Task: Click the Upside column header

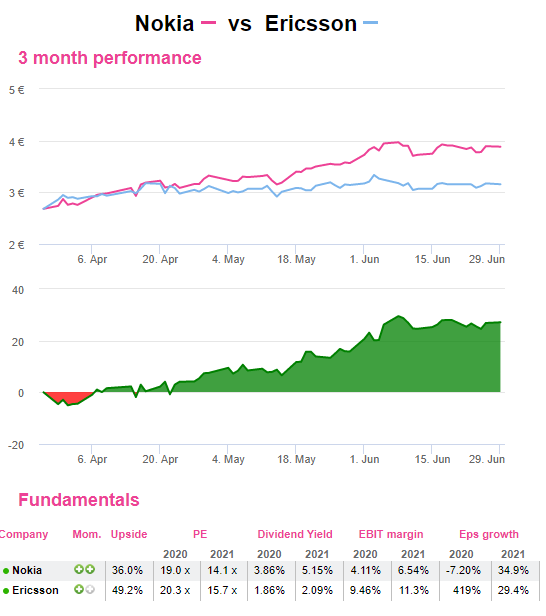Action: point(129,534)
